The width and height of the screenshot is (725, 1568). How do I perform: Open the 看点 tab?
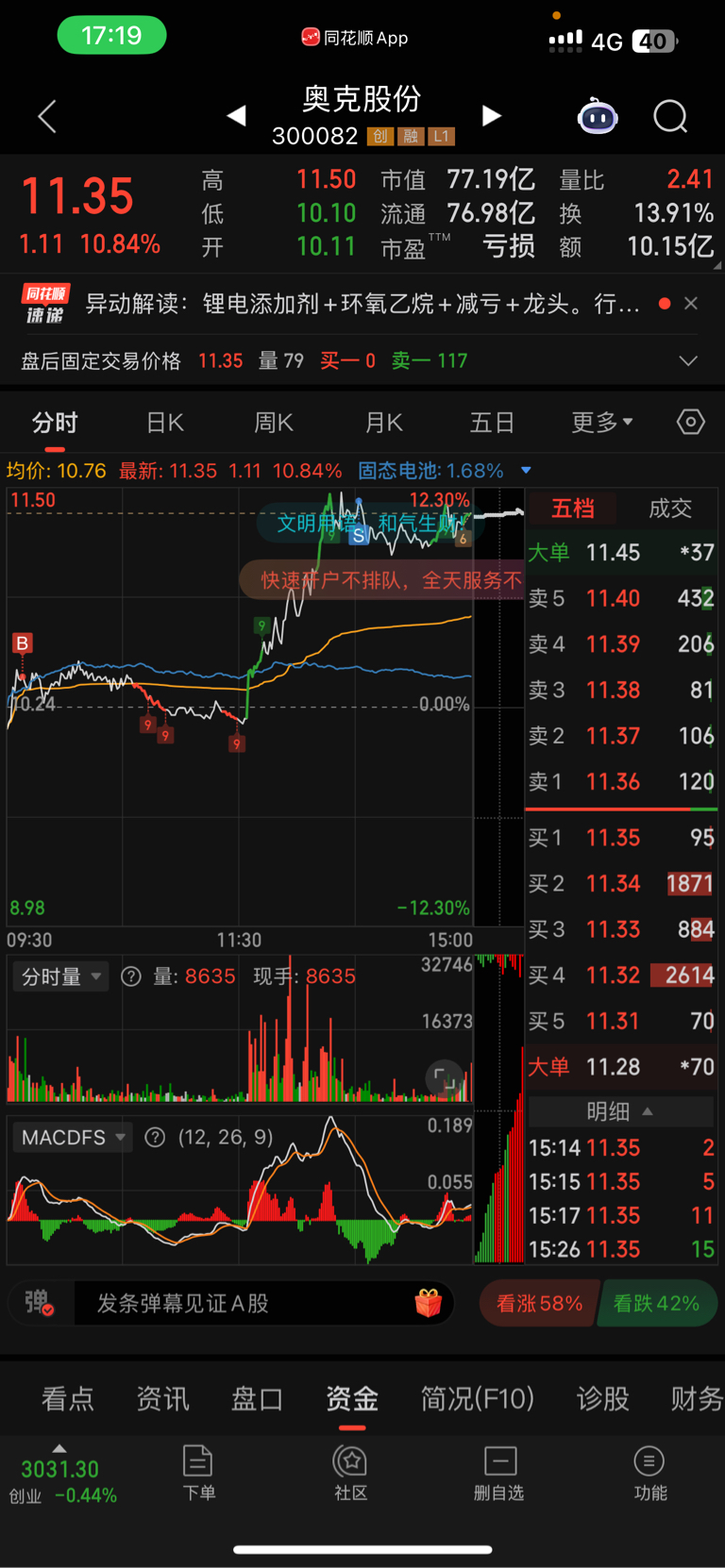[x=68, y=1398]
